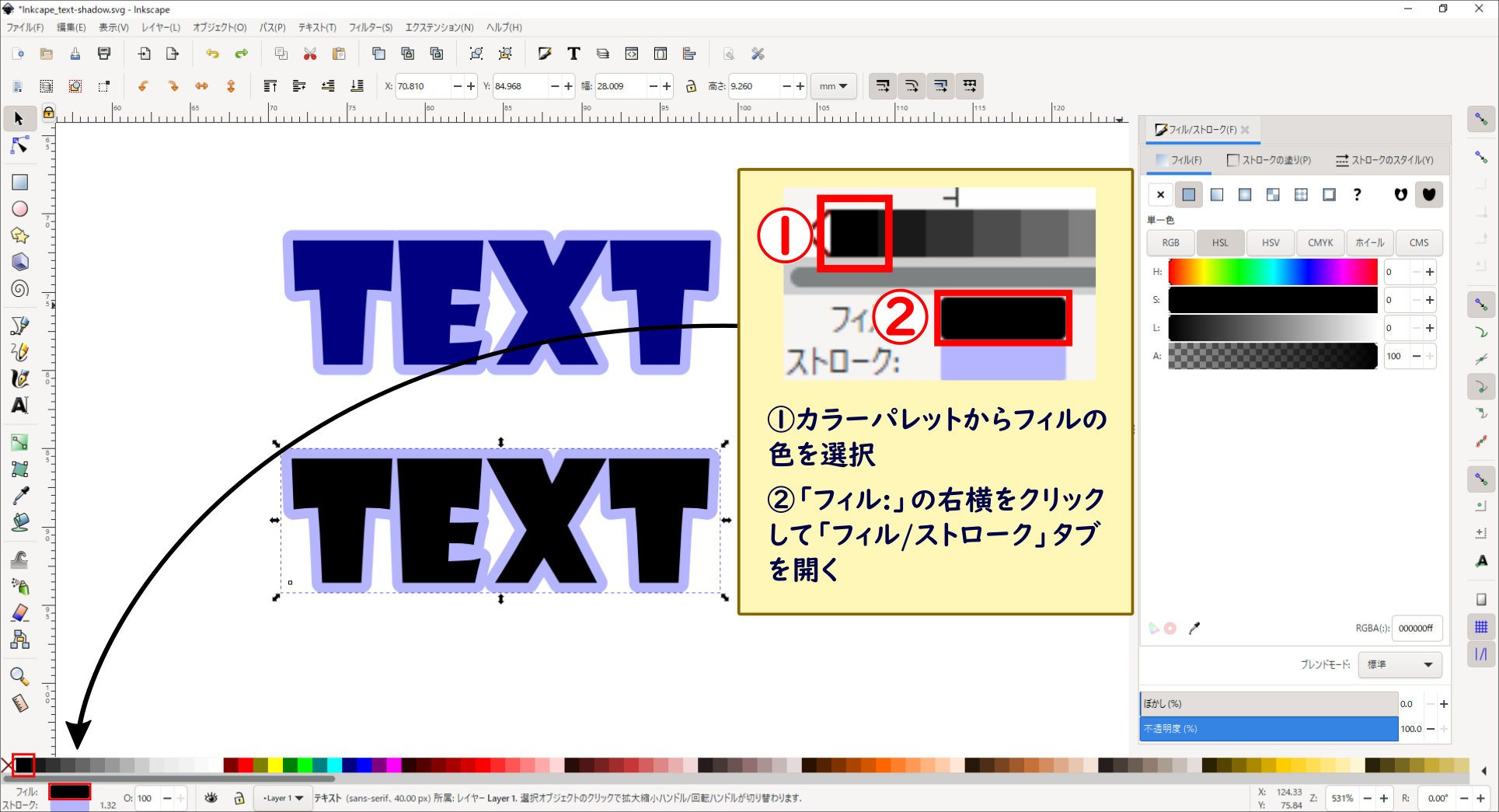Select the Calligraphy tool
The height and width of the screenshot is (812, 1499).
click(19, 378)
